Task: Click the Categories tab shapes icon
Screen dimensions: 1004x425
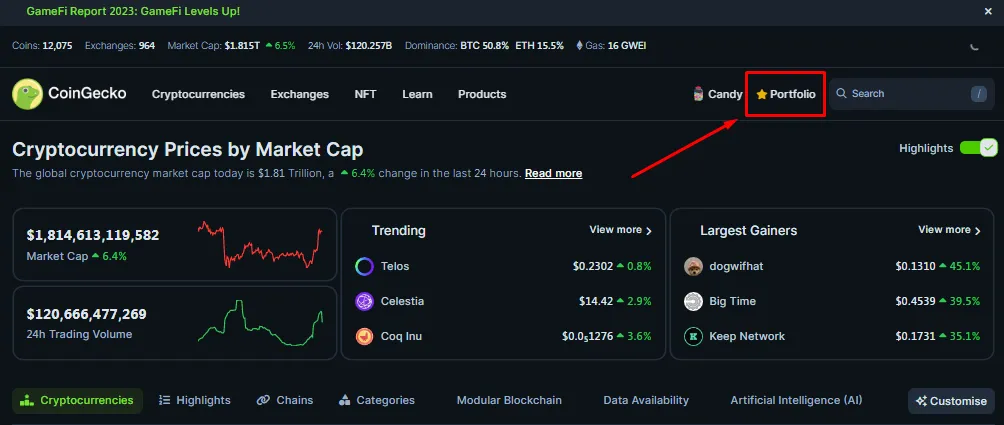Action: [344, 400]
